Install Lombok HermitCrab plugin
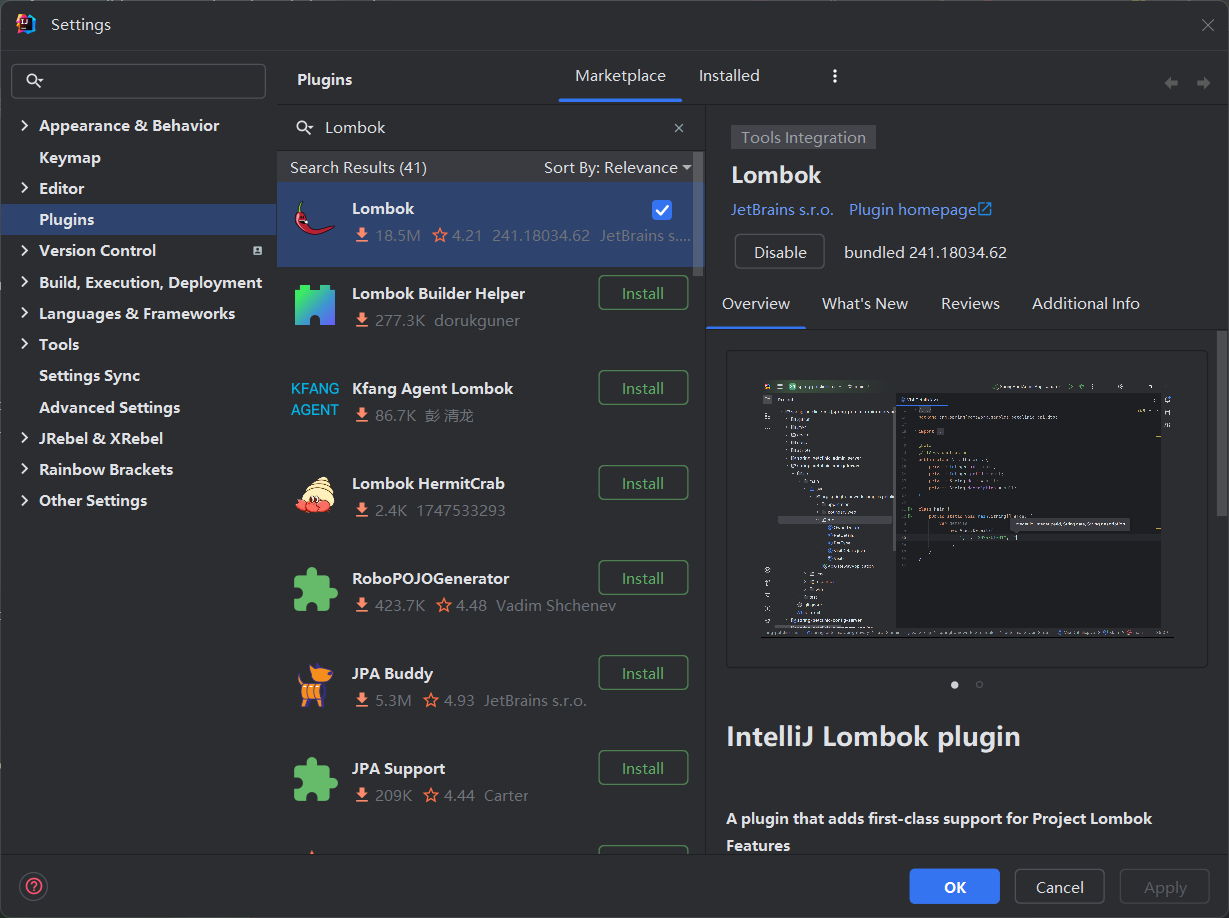 643,483
